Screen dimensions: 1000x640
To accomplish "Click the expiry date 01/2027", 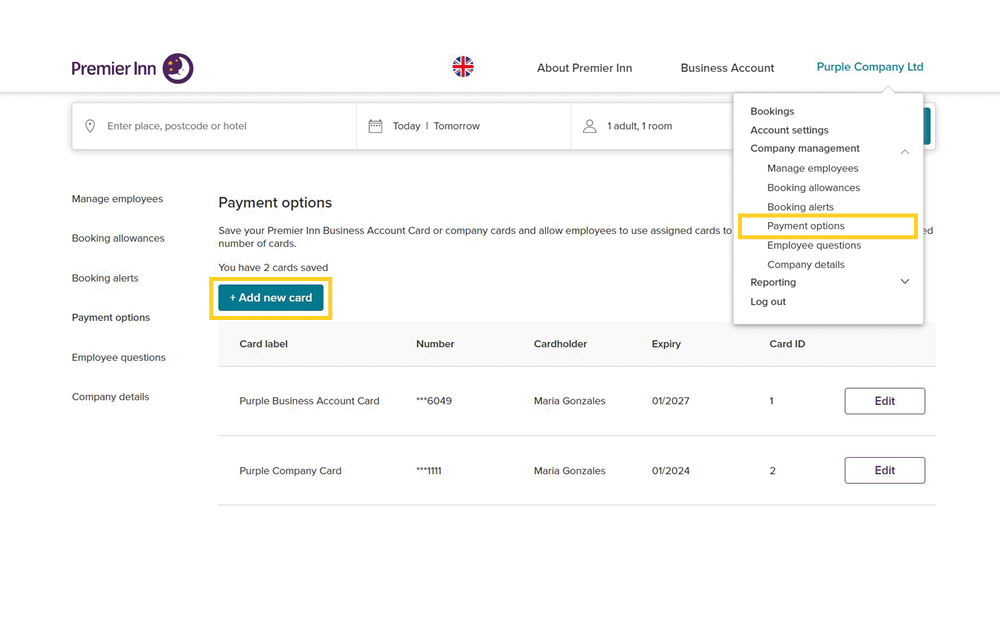I will [x=670, y=401].
